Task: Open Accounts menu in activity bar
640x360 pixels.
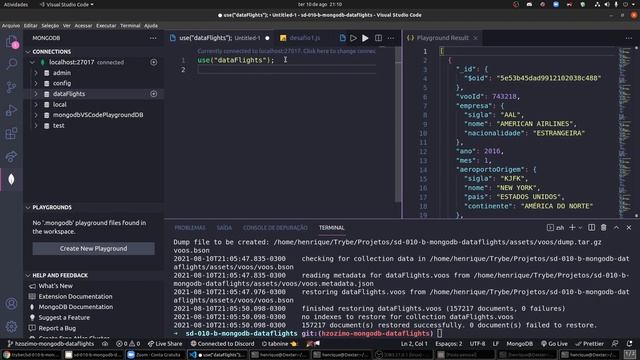Action: pos(11,304)
